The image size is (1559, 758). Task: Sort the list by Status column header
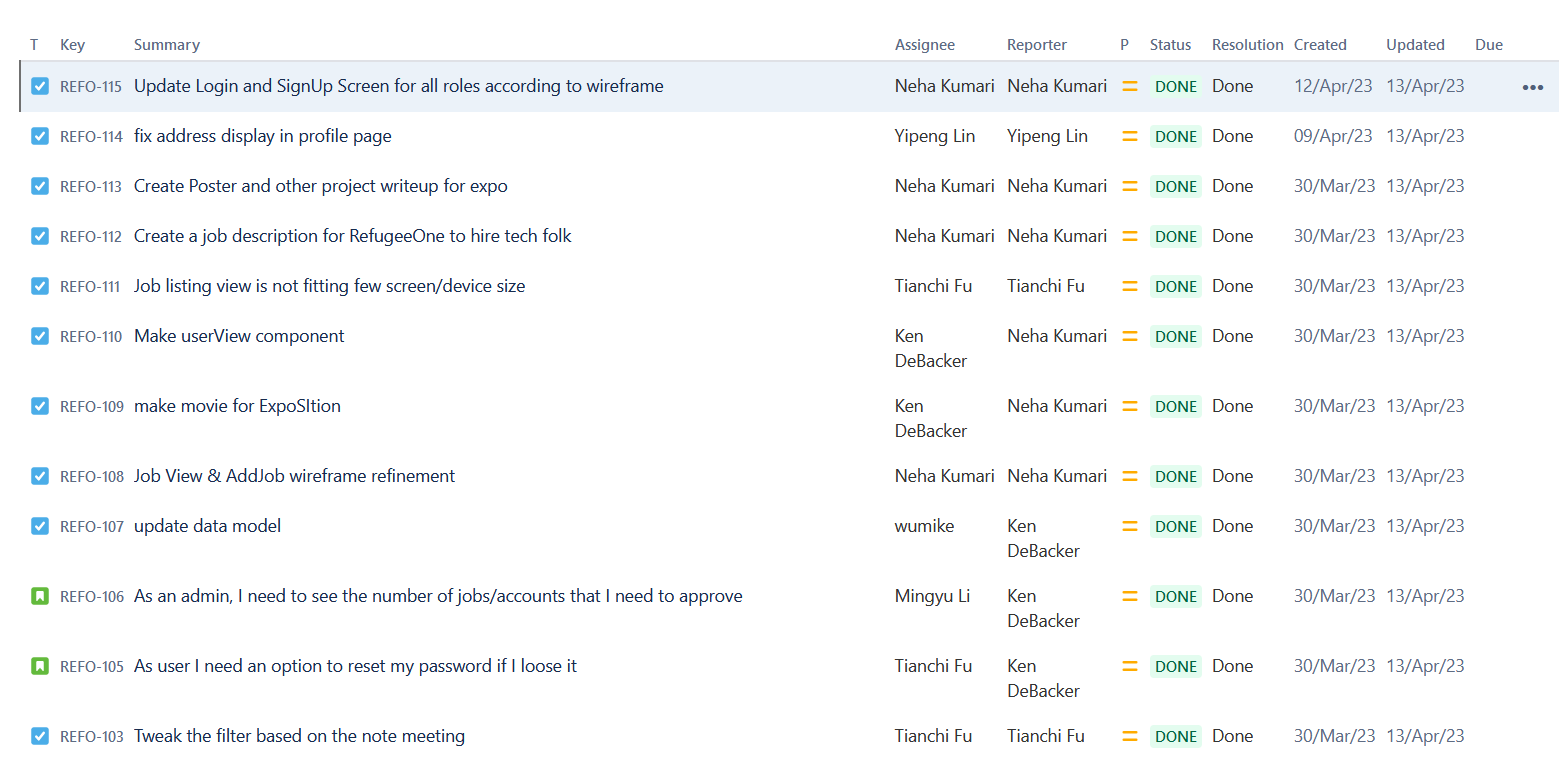click(1170, 45)
